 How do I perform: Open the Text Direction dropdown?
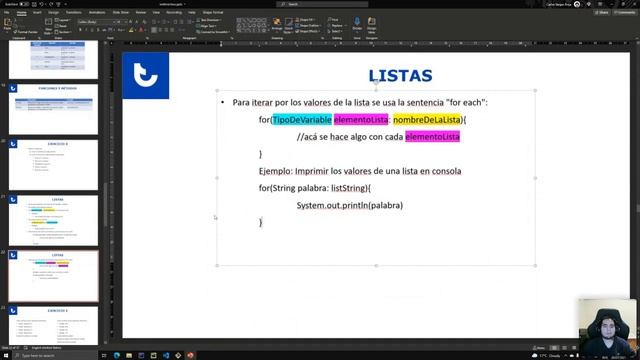point(209,20)
